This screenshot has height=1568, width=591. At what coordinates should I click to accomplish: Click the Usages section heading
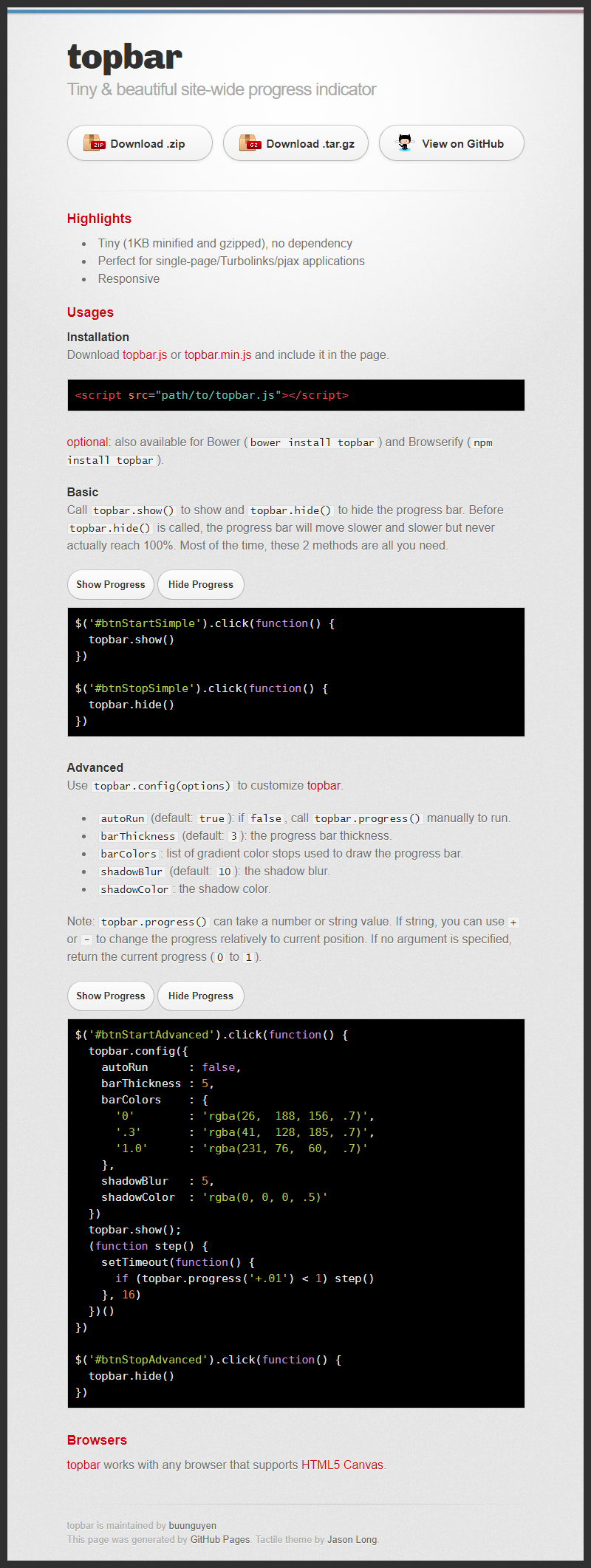point(90,312)
